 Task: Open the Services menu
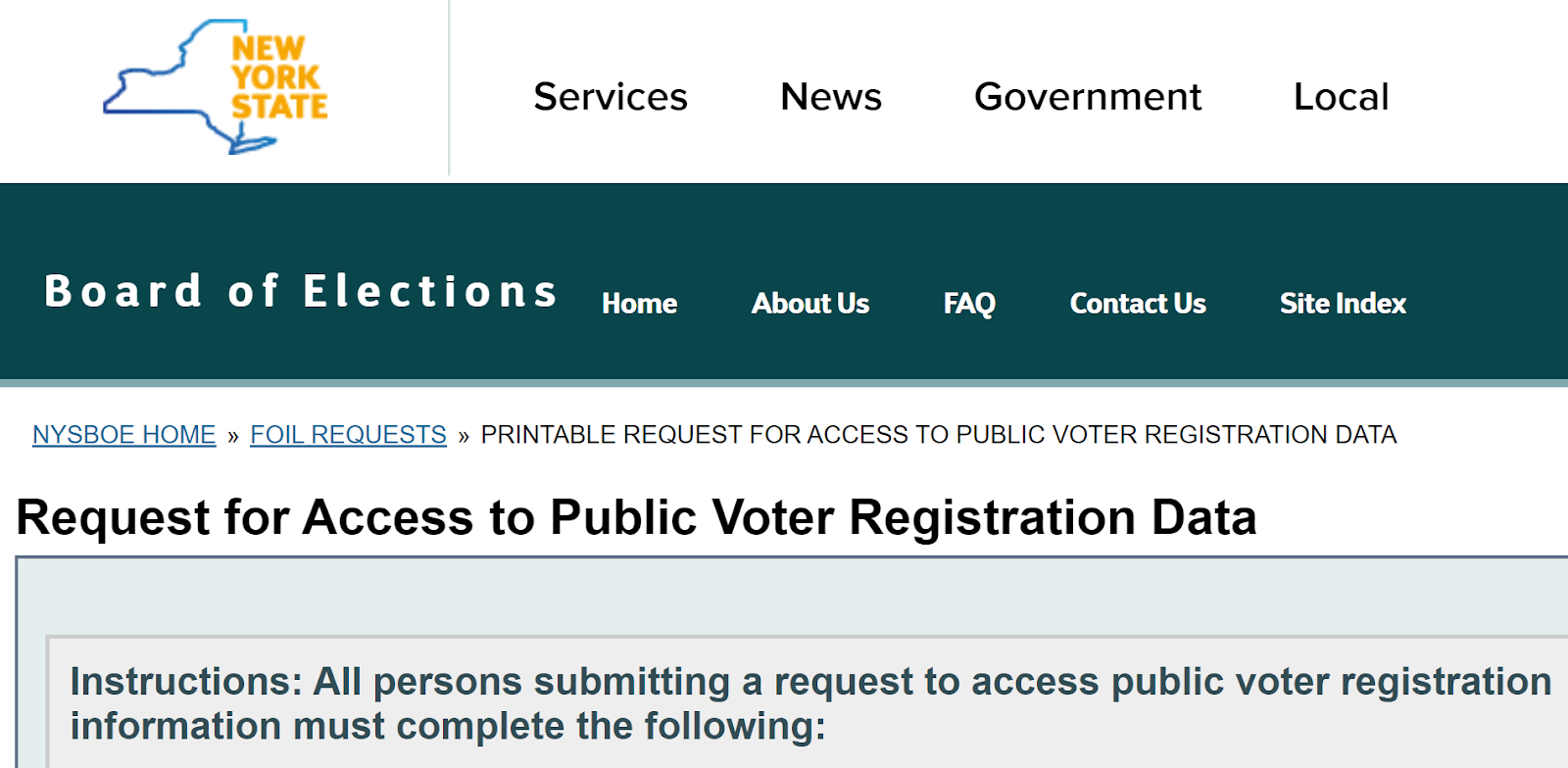click(x=611, y=97)
